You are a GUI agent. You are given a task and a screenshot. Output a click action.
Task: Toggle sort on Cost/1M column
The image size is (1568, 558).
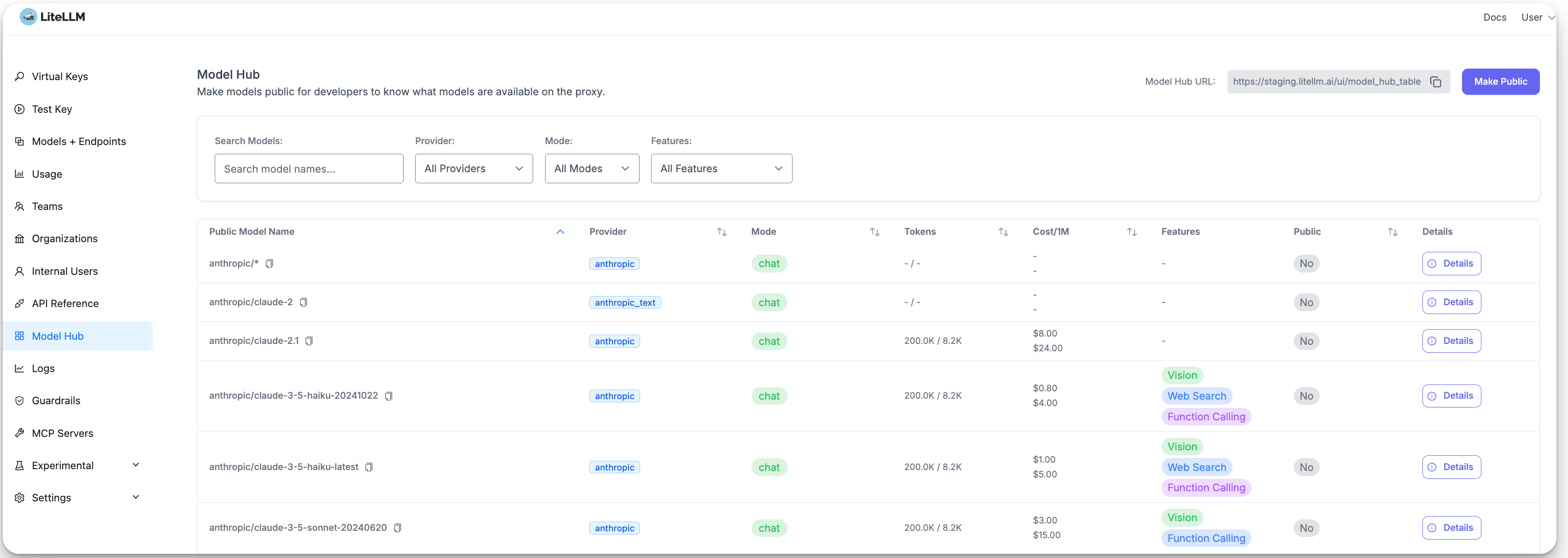click(x=1132, y=232)
